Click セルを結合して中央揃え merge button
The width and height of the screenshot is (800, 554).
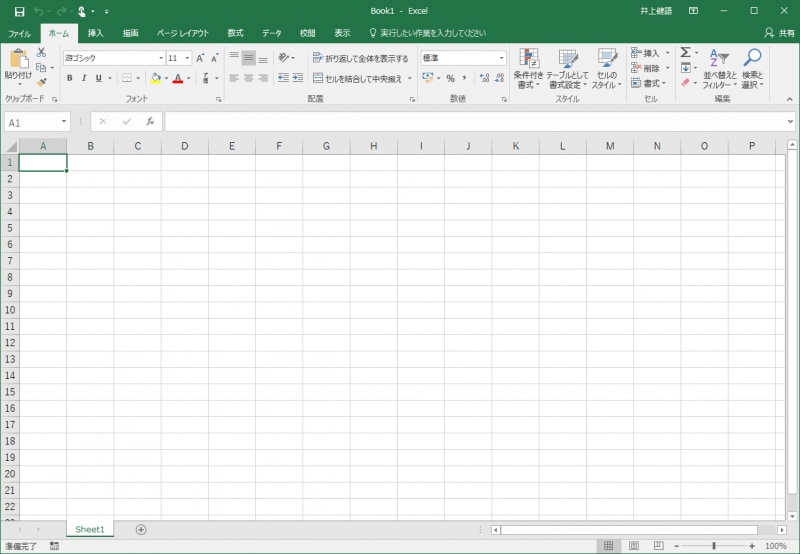[357, 78]
